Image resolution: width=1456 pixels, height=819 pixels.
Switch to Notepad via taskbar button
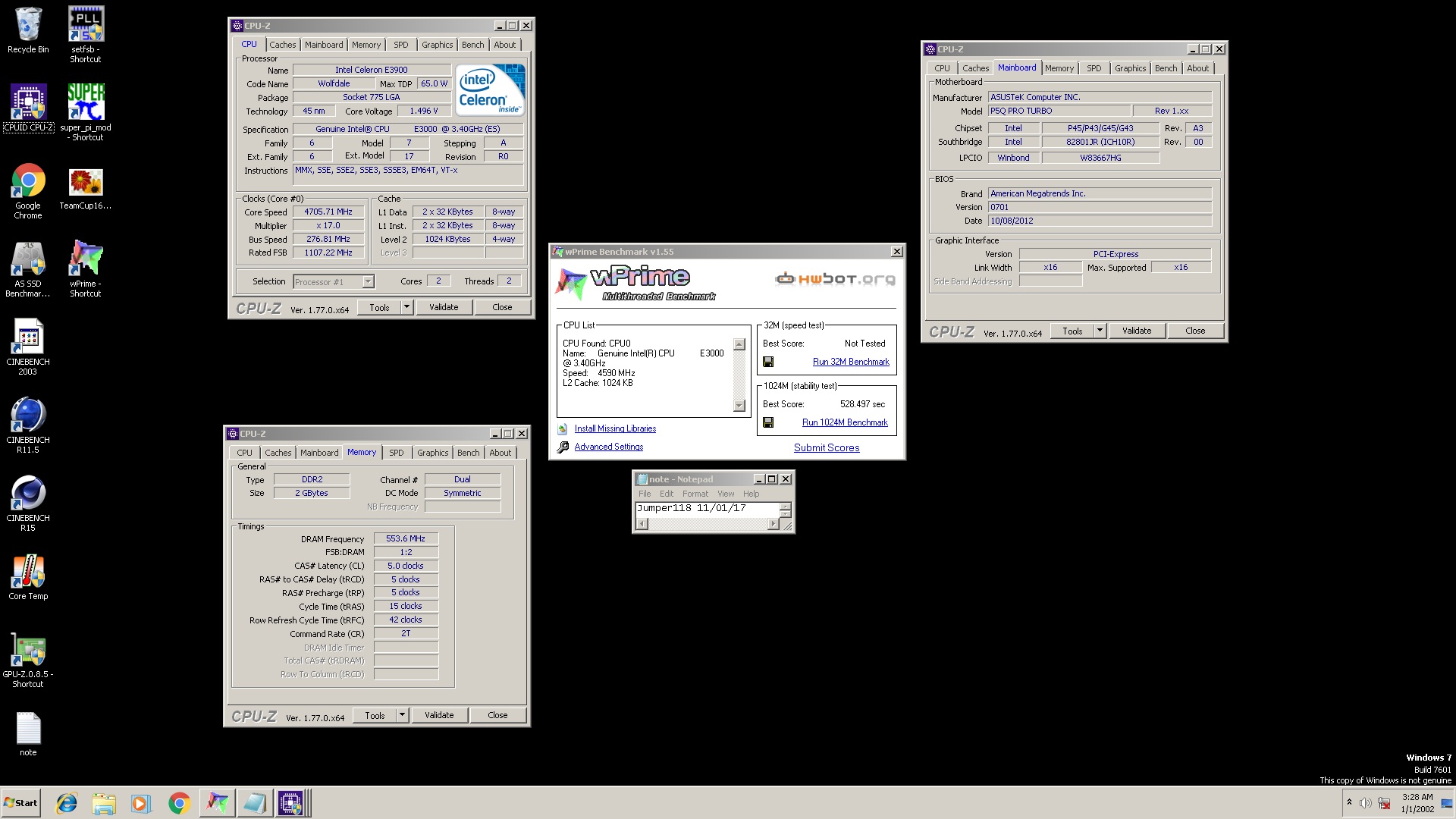click(254, 802)
